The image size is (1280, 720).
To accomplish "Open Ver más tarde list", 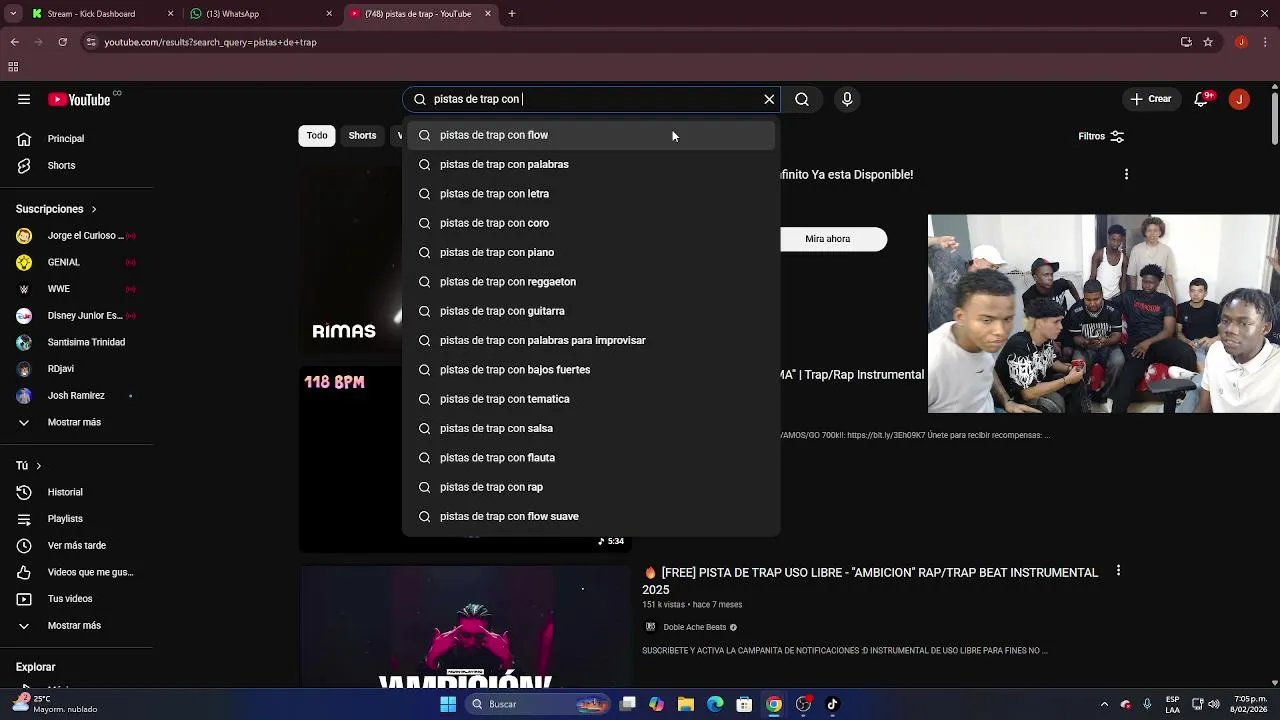I will pyautogui.click(x=77, y=546).
